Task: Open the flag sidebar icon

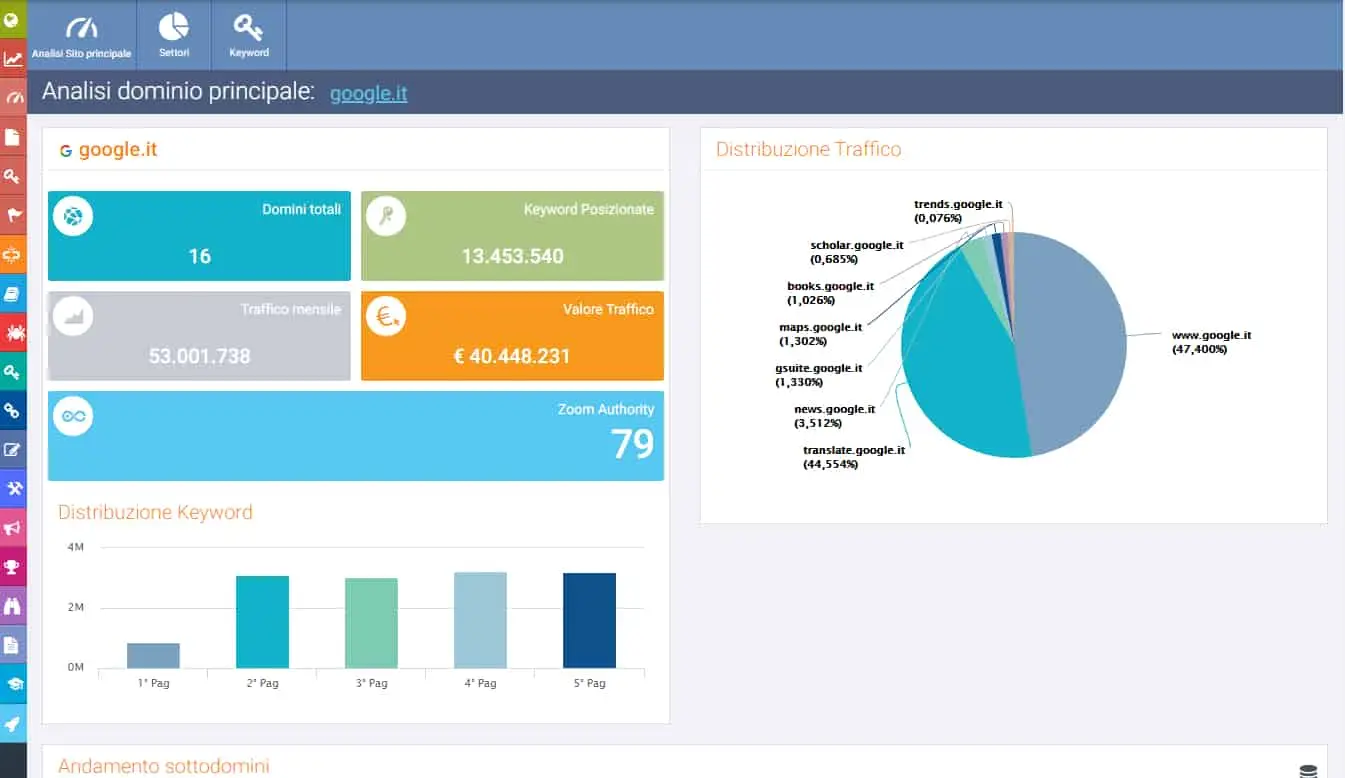Action: tap(13, 214)
